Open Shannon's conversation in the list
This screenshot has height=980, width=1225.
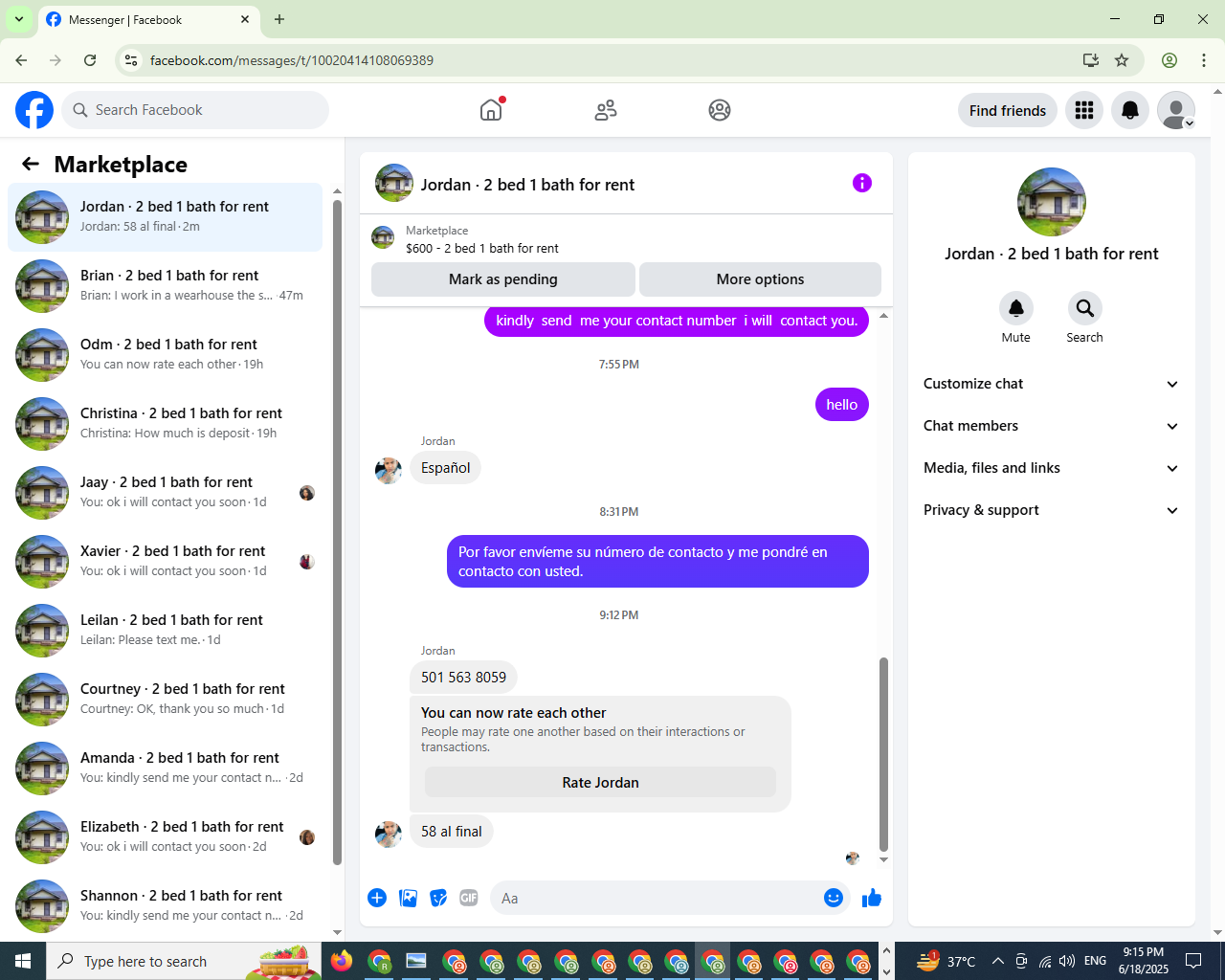(166, 906)
